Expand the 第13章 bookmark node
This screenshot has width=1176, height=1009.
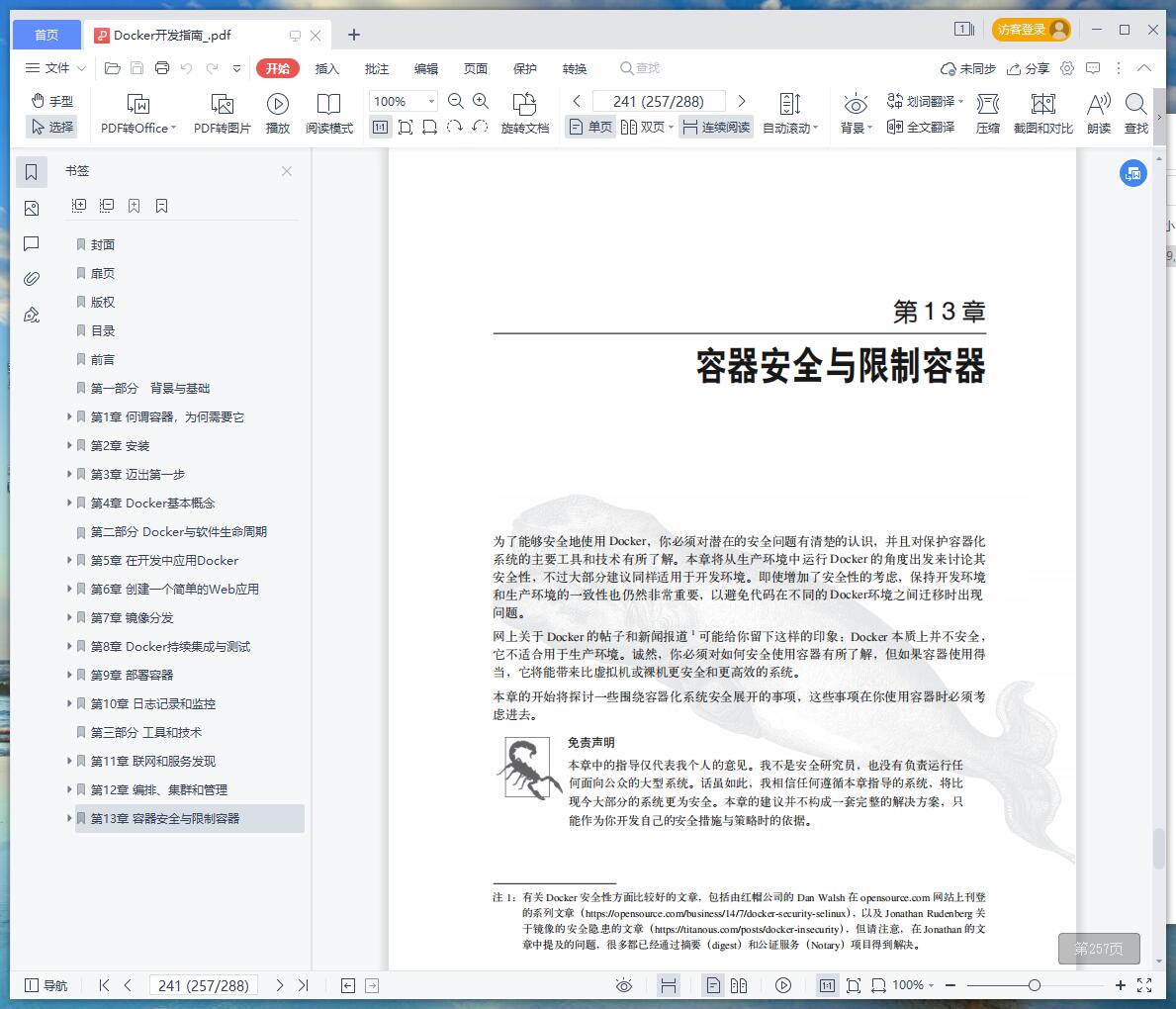point(69,818)
